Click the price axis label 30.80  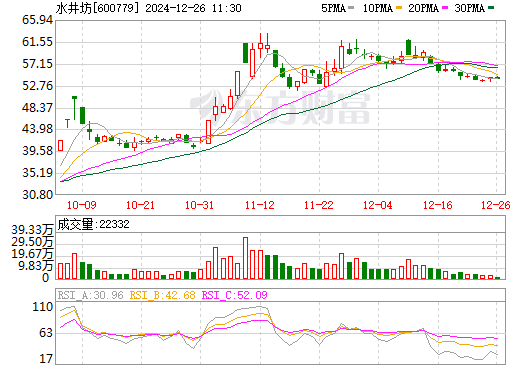[x=37, y=194]
